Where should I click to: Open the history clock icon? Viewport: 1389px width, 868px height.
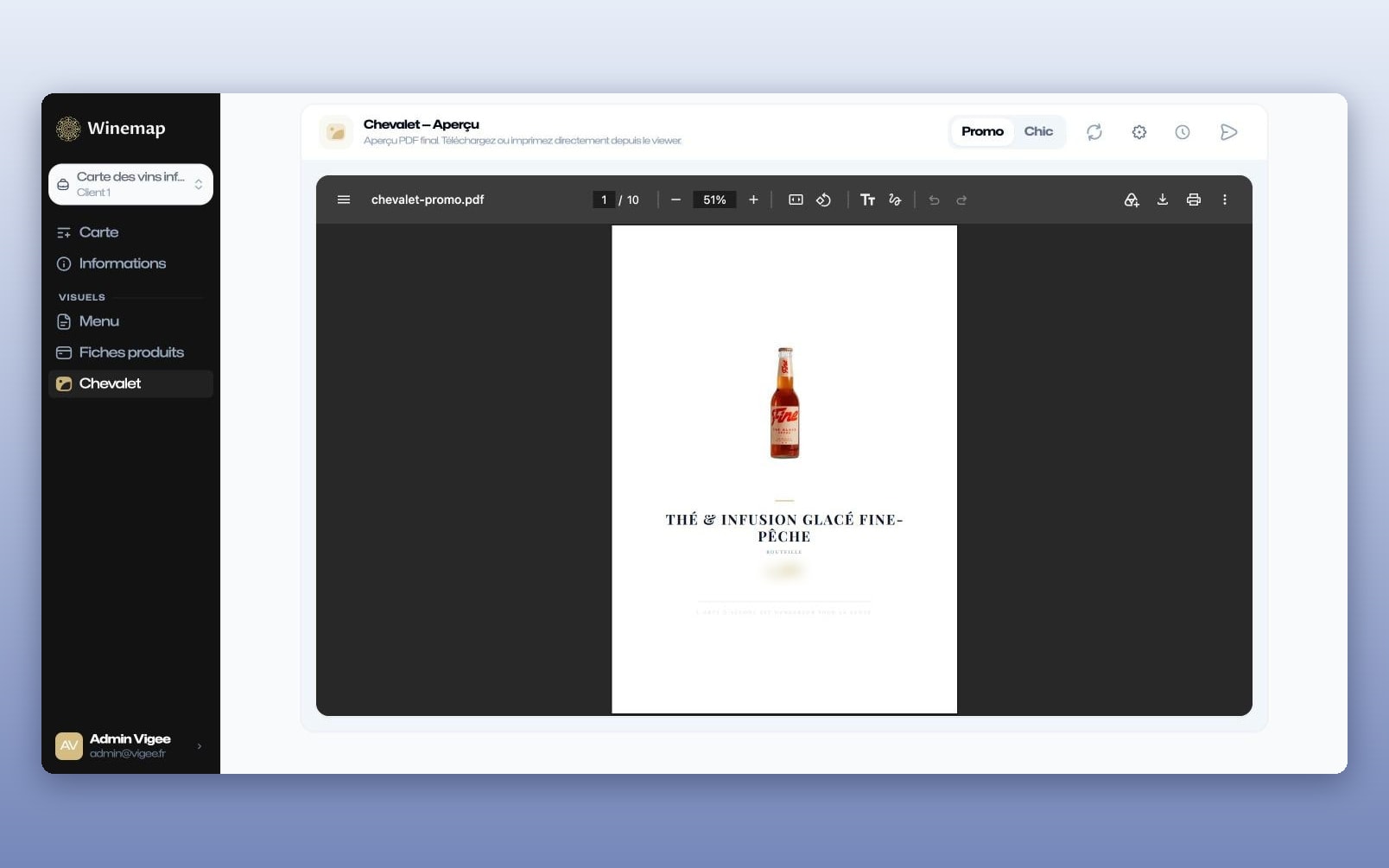coord(1183,132)
